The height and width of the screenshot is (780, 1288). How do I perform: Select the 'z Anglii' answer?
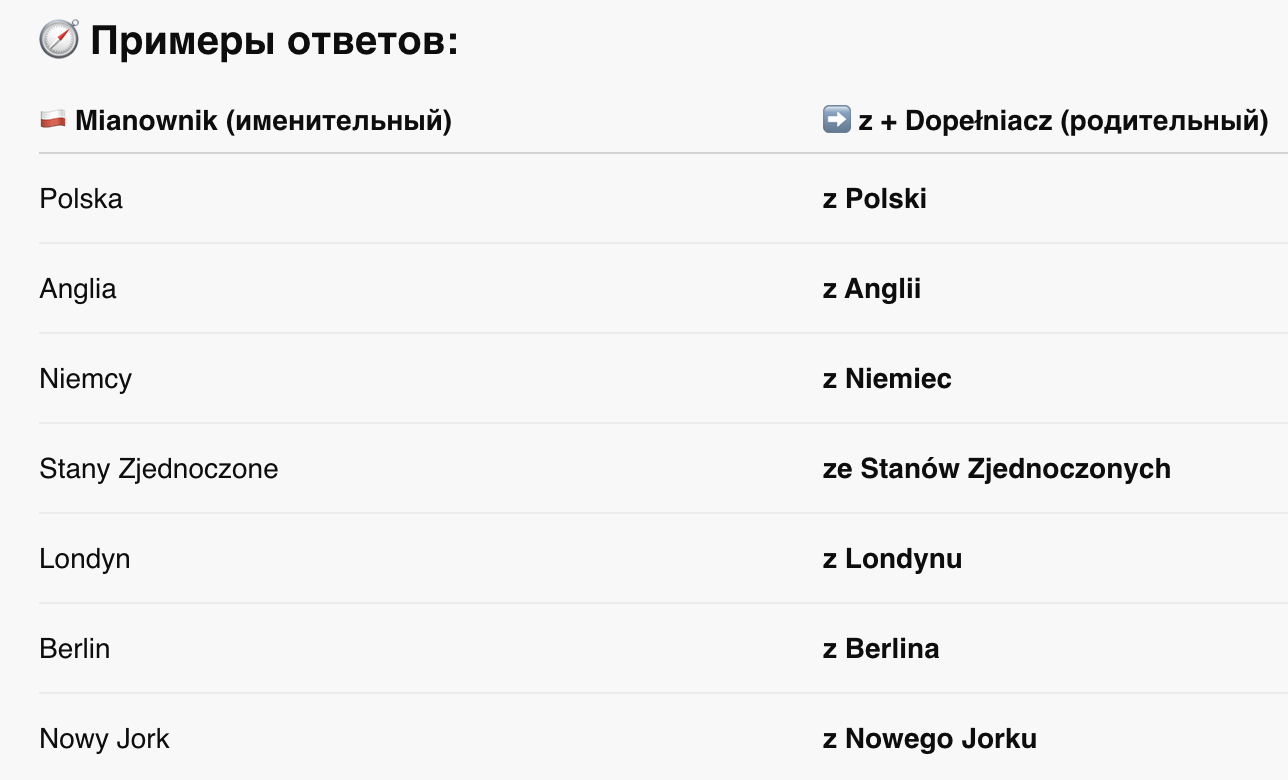(872, 289)
